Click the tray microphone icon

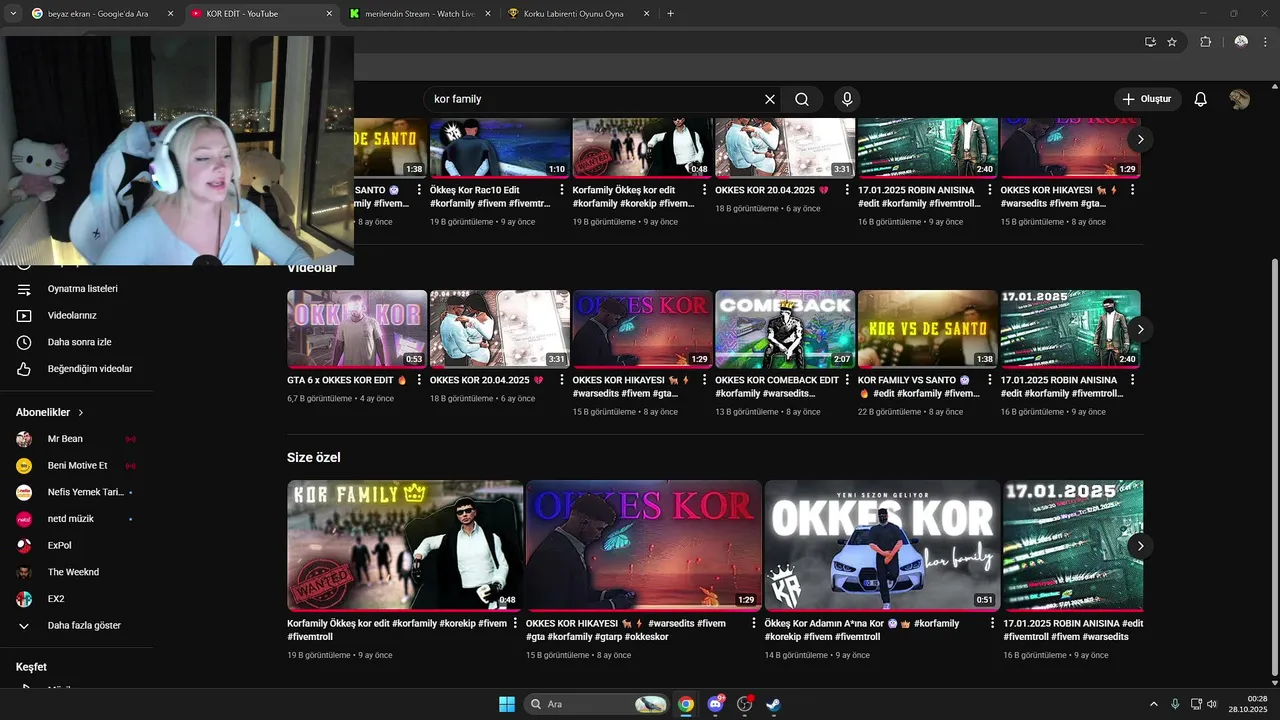[x=1175, y=704]
